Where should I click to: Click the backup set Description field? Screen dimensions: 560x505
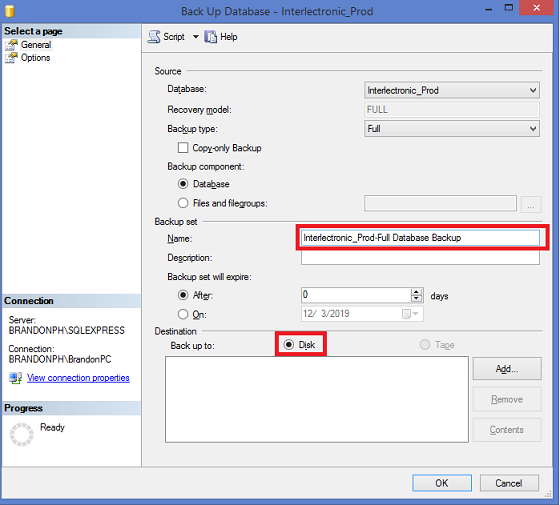click(x=420, y=257)
